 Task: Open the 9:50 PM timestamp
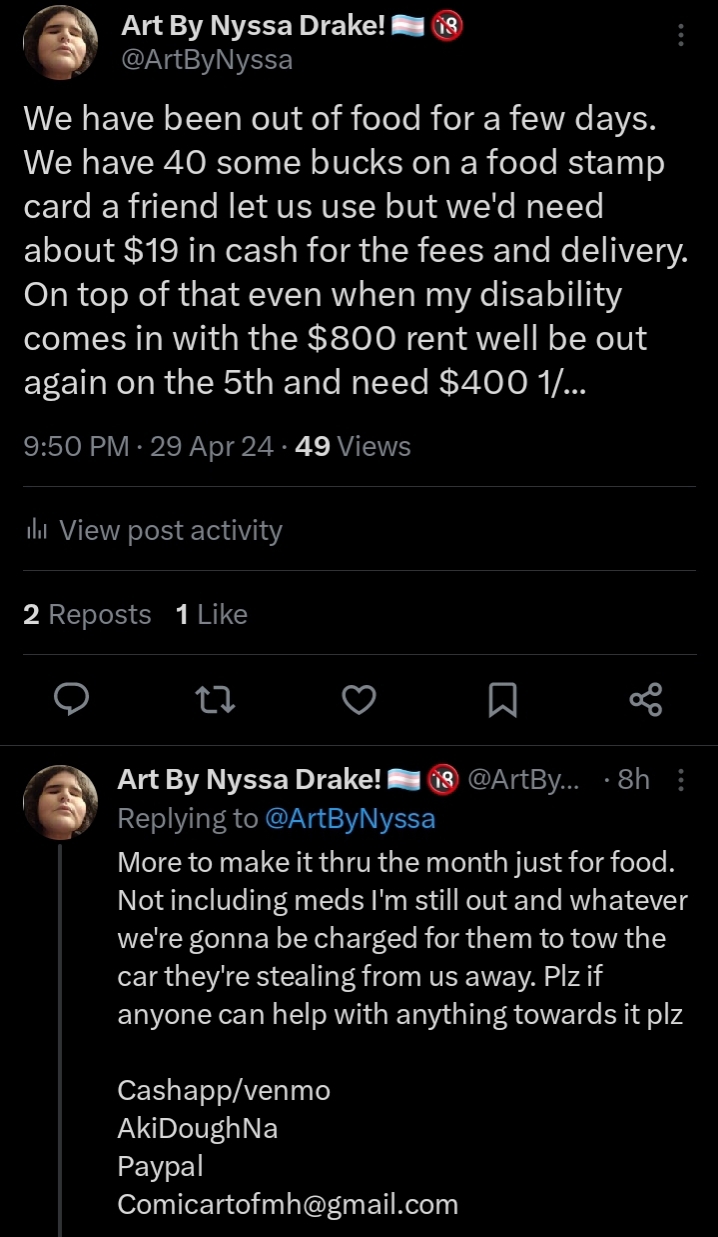(x=76, y=446)
